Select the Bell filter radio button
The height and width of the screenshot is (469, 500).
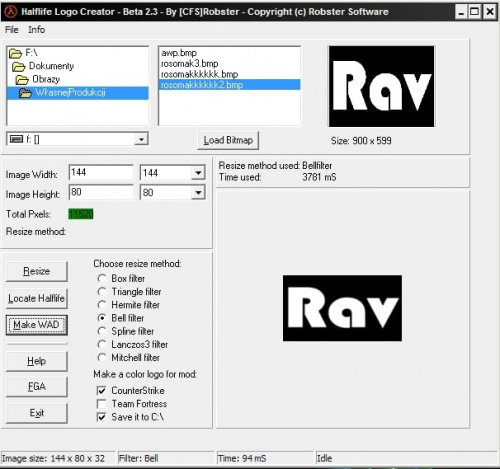(102, 318)
